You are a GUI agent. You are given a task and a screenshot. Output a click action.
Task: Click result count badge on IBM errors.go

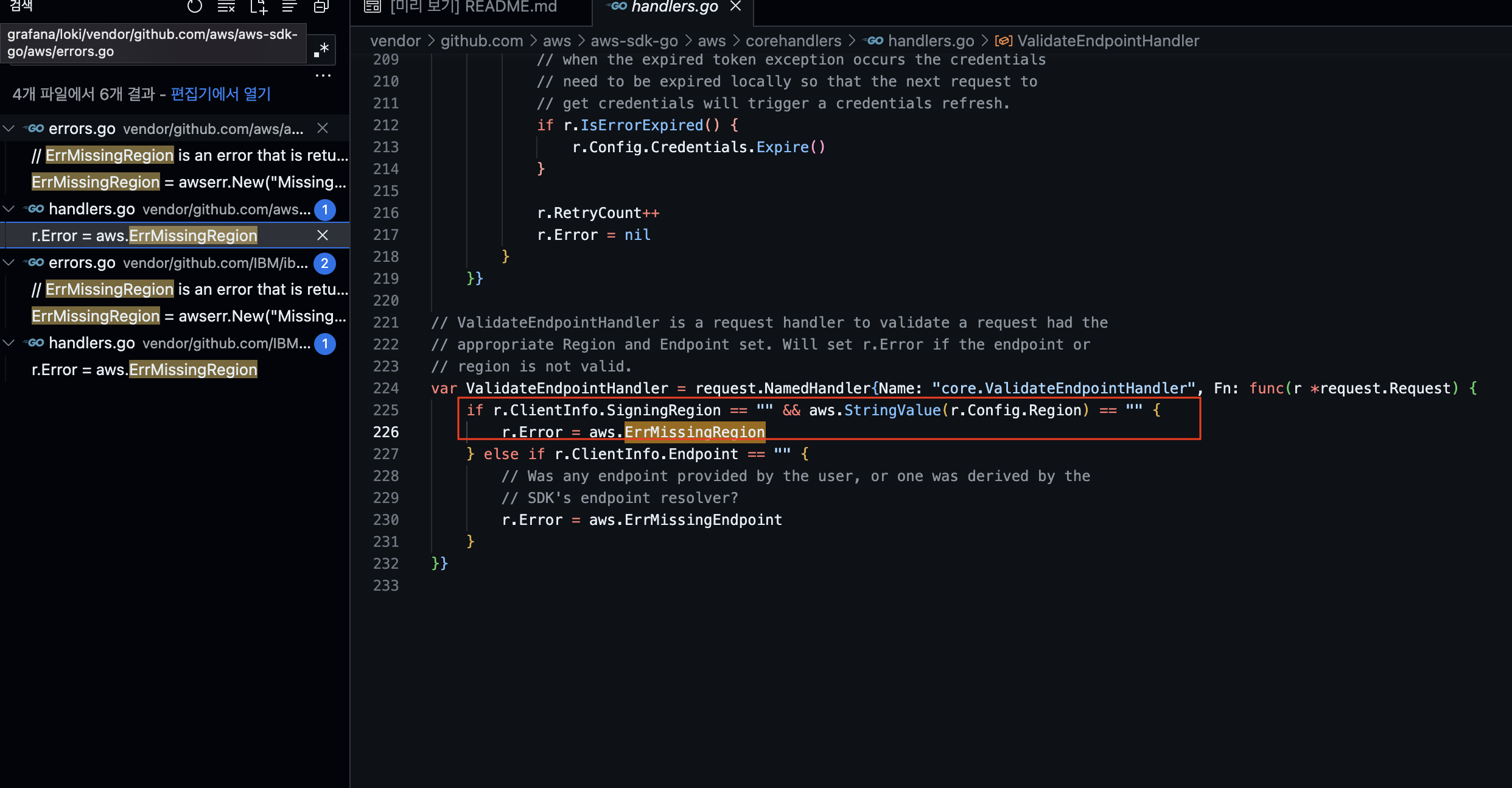click(324, 263)
